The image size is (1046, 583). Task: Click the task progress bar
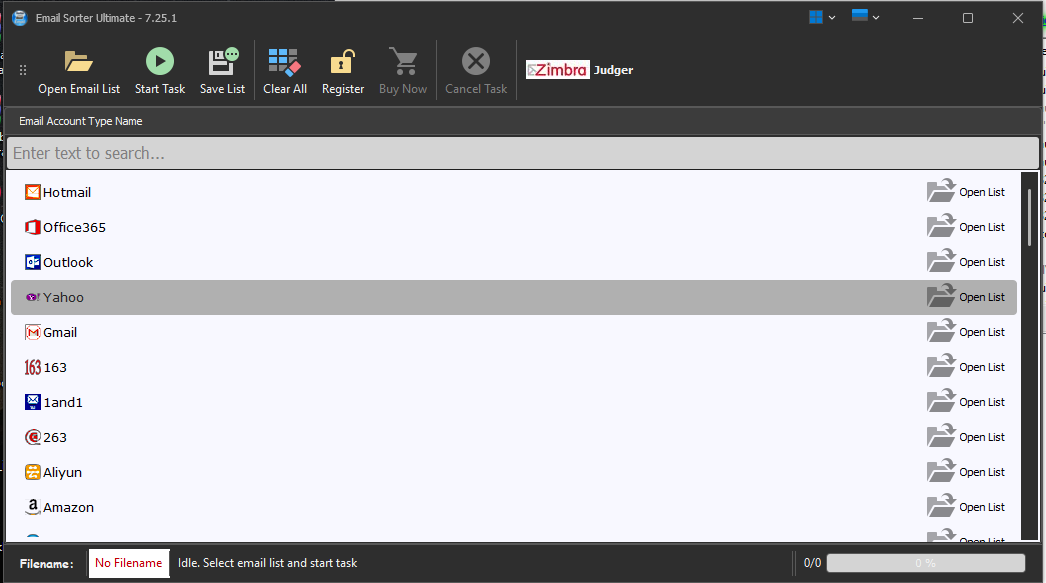tap(925, 562)
